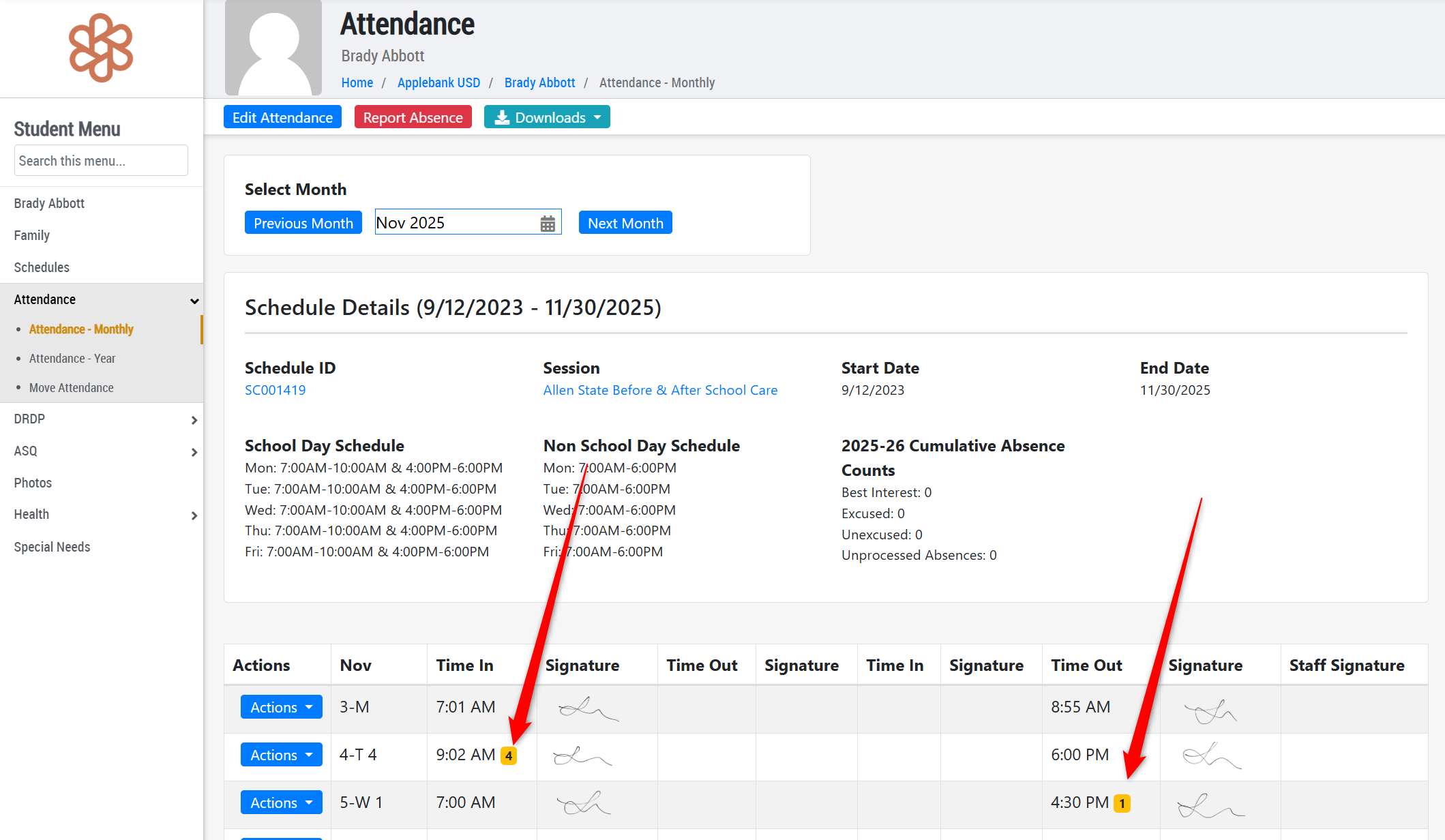This screenshot has width=1445, height=840.
Task: Open the Downloads dropdown menu
Action: tap(547, 117)
